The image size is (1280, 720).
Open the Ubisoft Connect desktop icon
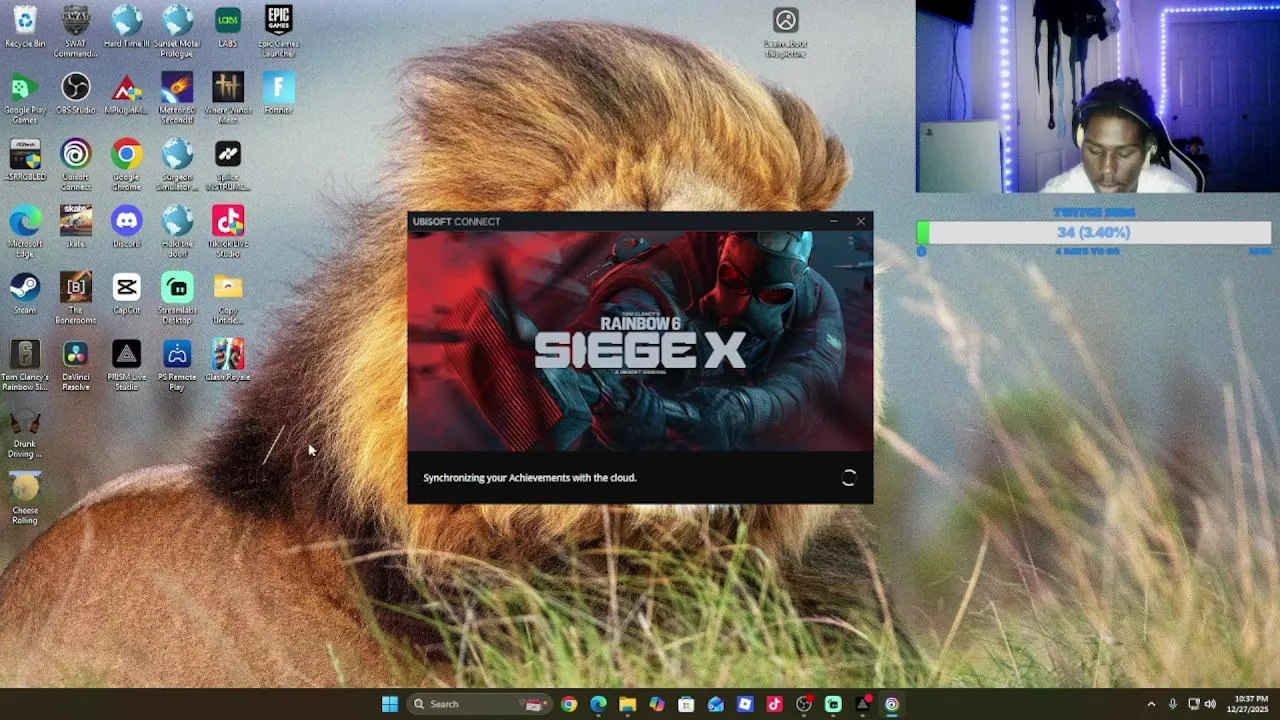tap(76, 165)
